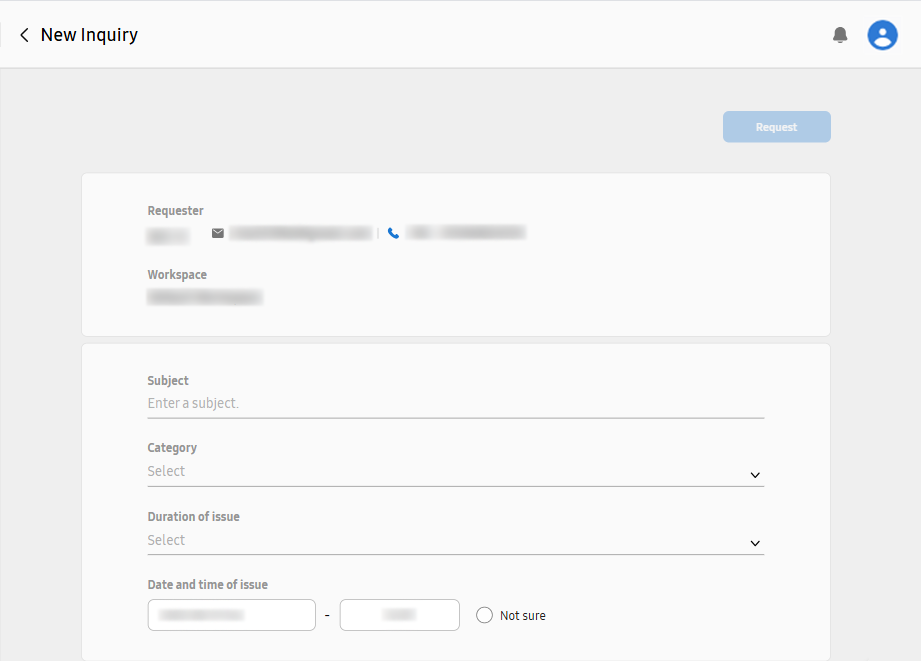Viewport: 921px width, 661px height.
Task: Click the blurred requester email address
Action: (x=300, y=233)
